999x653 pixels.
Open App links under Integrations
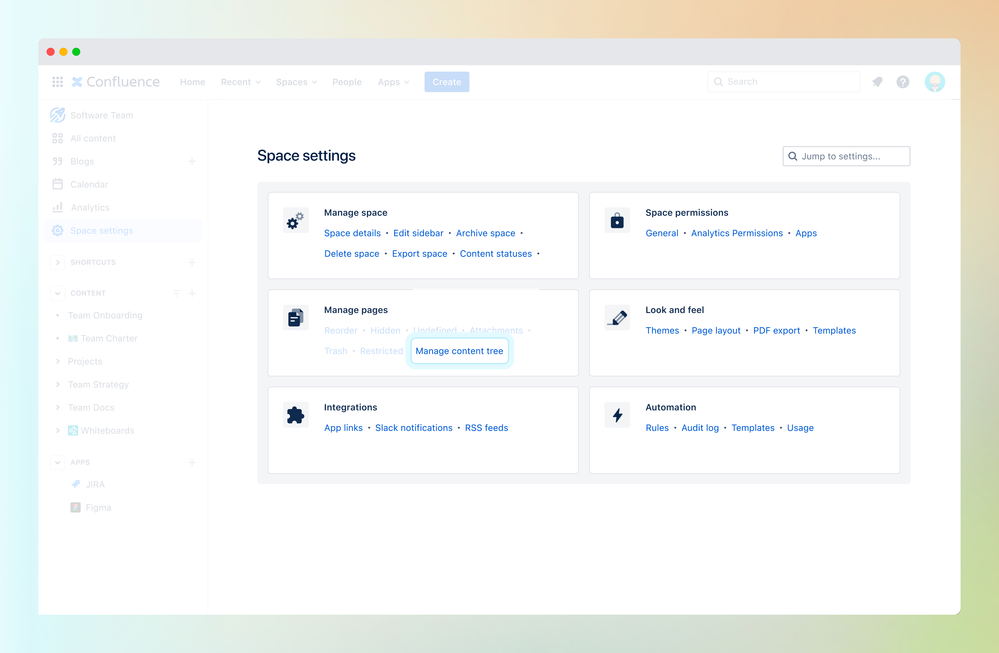(x=343, y=427)
